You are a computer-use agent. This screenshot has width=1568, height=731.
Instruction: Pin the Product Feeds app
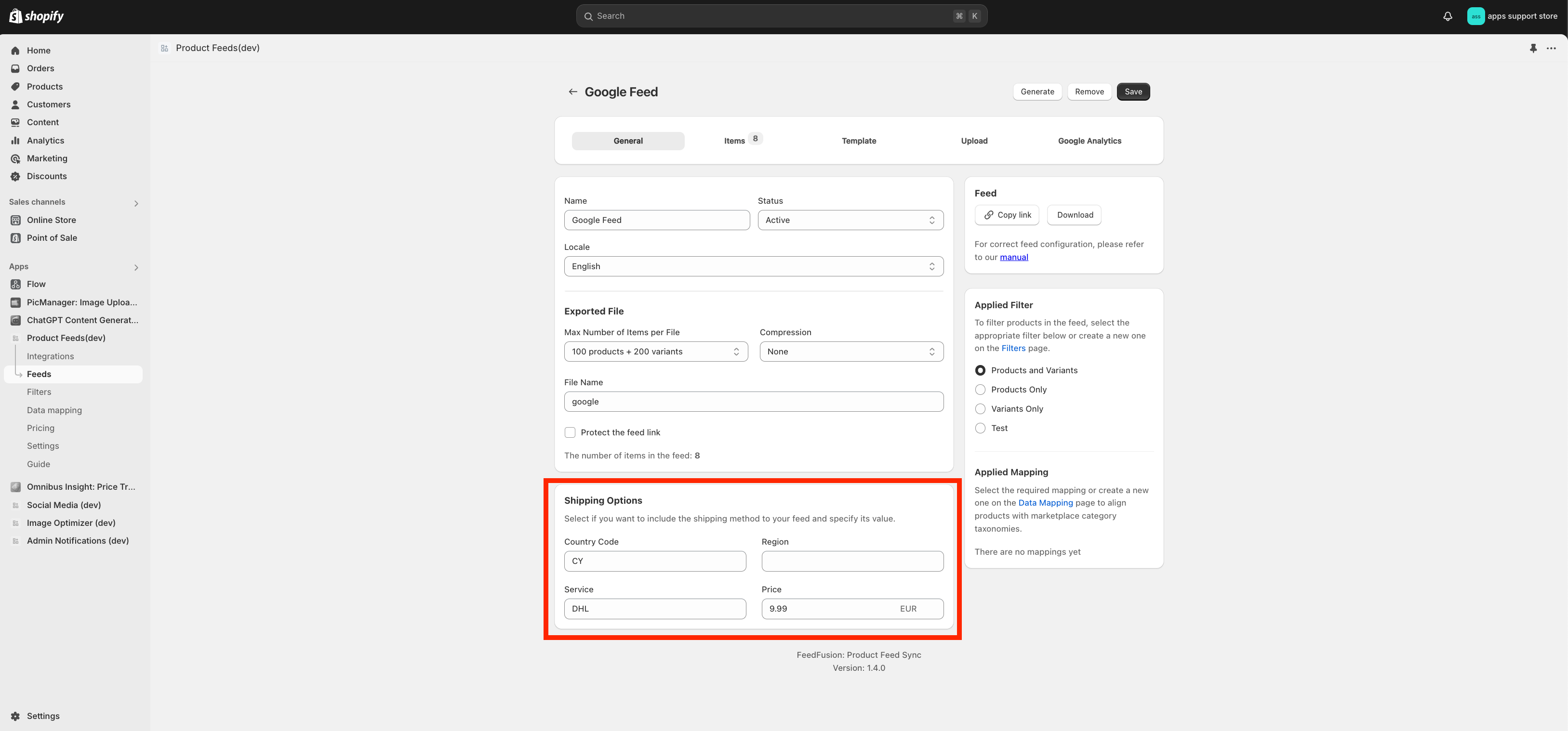point(1533,48)
